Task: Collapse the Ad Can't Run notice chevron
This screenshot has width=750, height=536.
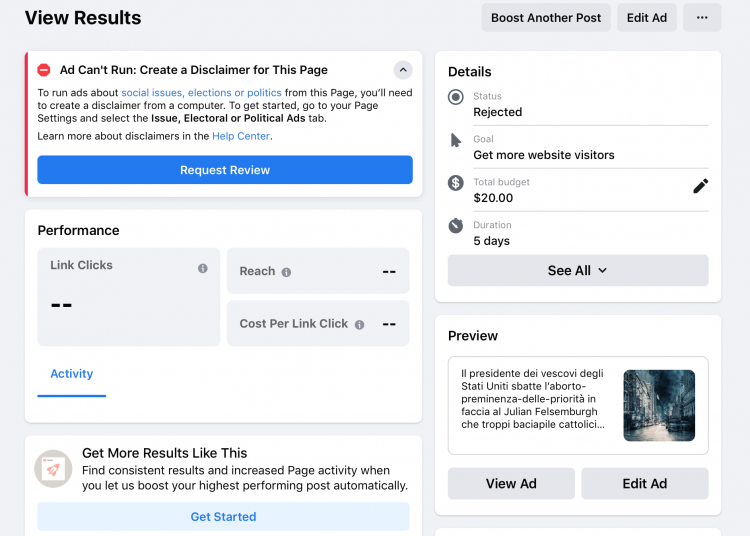Action: [402, 70]
